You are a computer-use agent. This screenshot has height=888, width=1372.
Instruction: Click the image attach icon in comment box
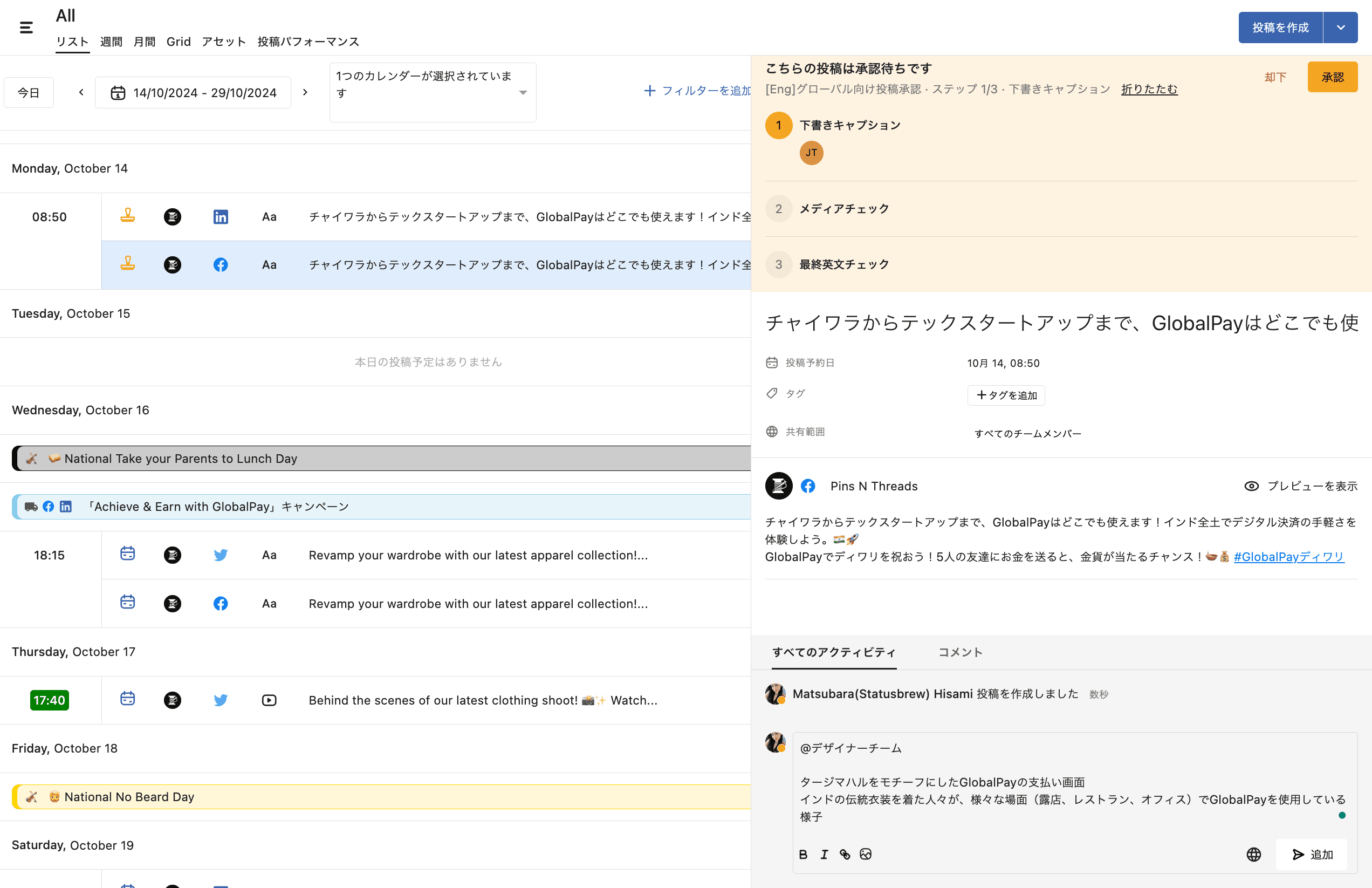[x=865, y=855]
